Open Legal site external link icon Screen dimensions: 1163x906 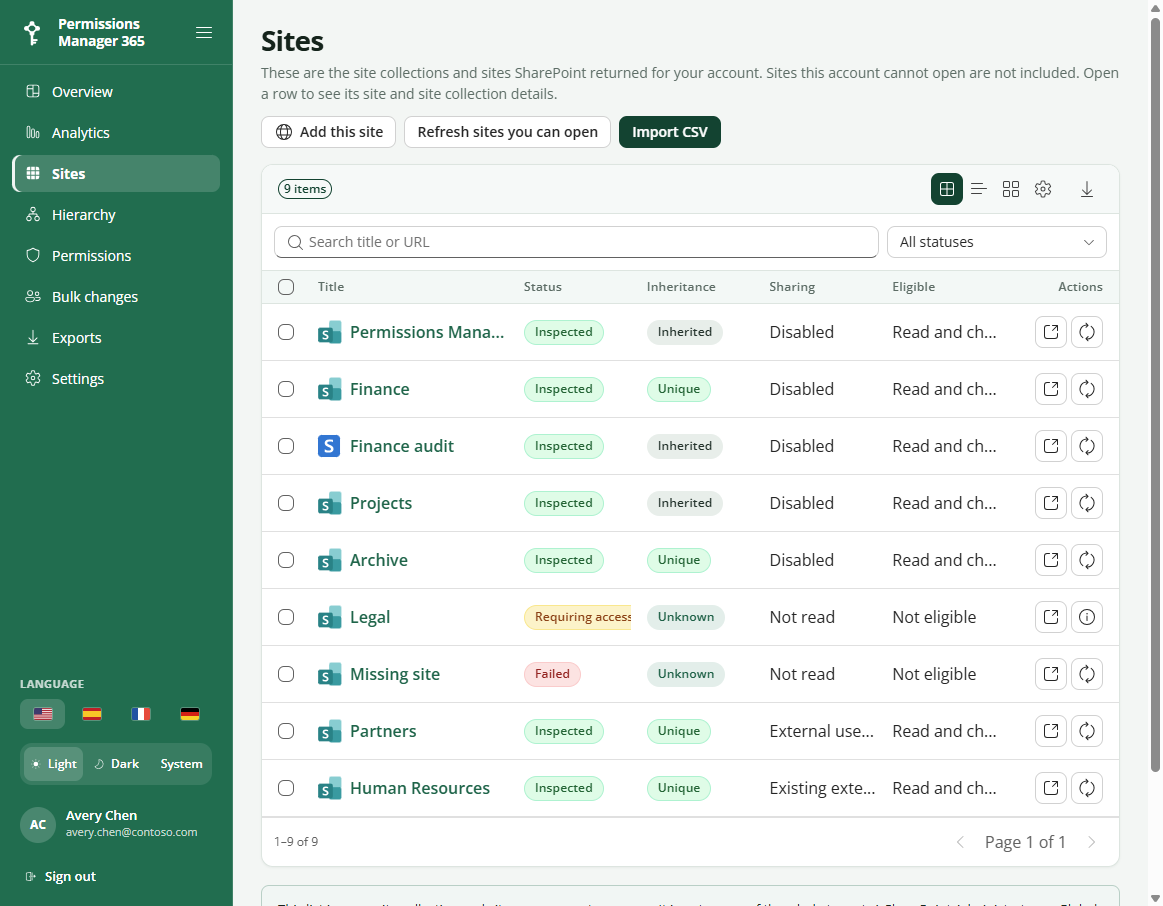(x=1050, y=617)
